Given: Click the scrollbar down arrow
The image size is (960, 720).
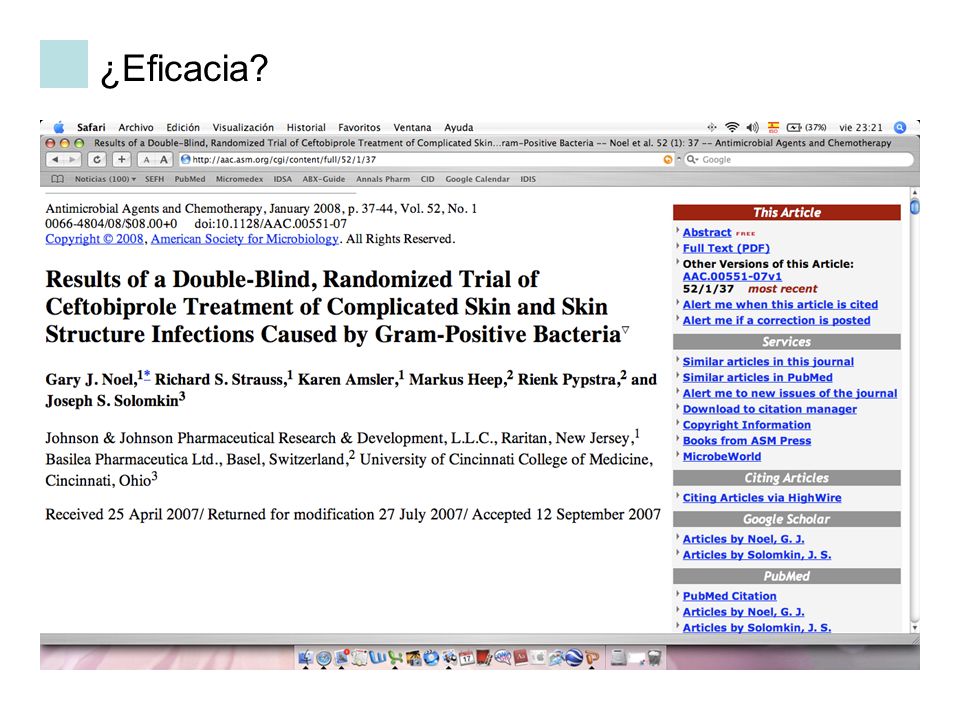Looking at the screenshot, I should 915,628.
